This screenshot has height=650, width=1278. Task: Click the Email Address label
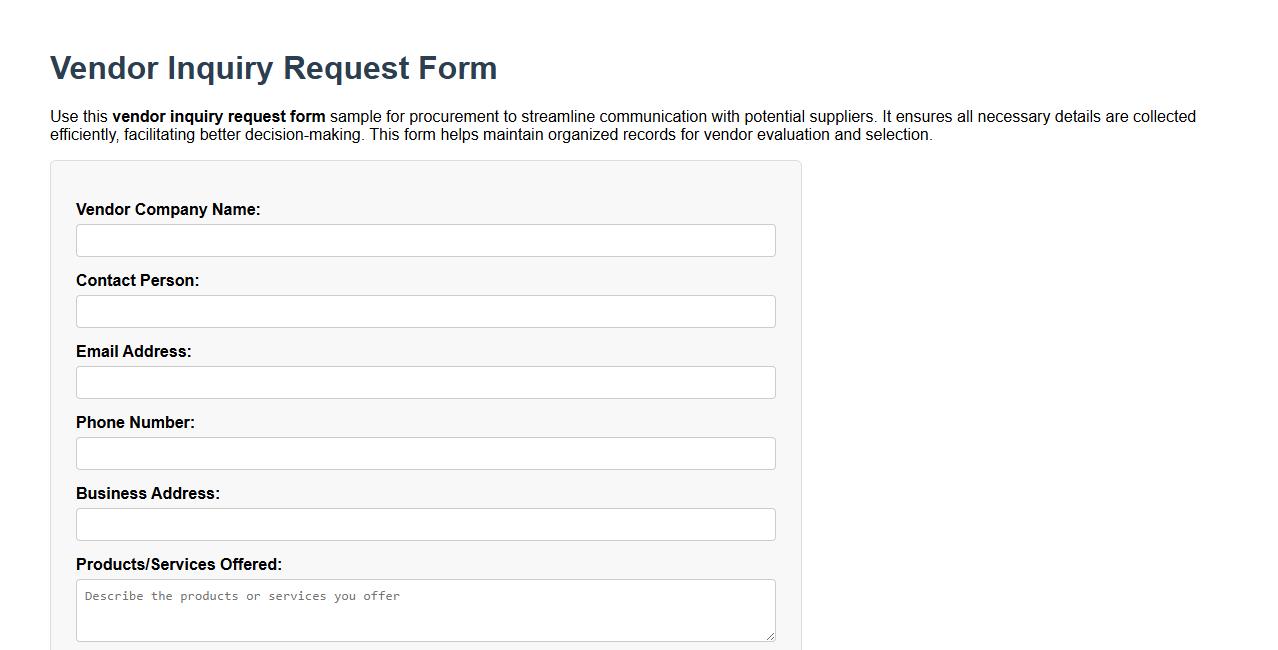pos(133,351)
